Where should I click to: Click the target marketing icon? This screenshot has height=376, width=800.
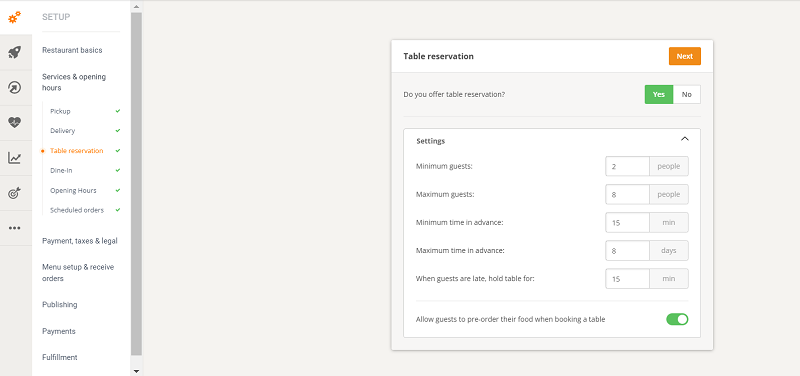(15, 193)
